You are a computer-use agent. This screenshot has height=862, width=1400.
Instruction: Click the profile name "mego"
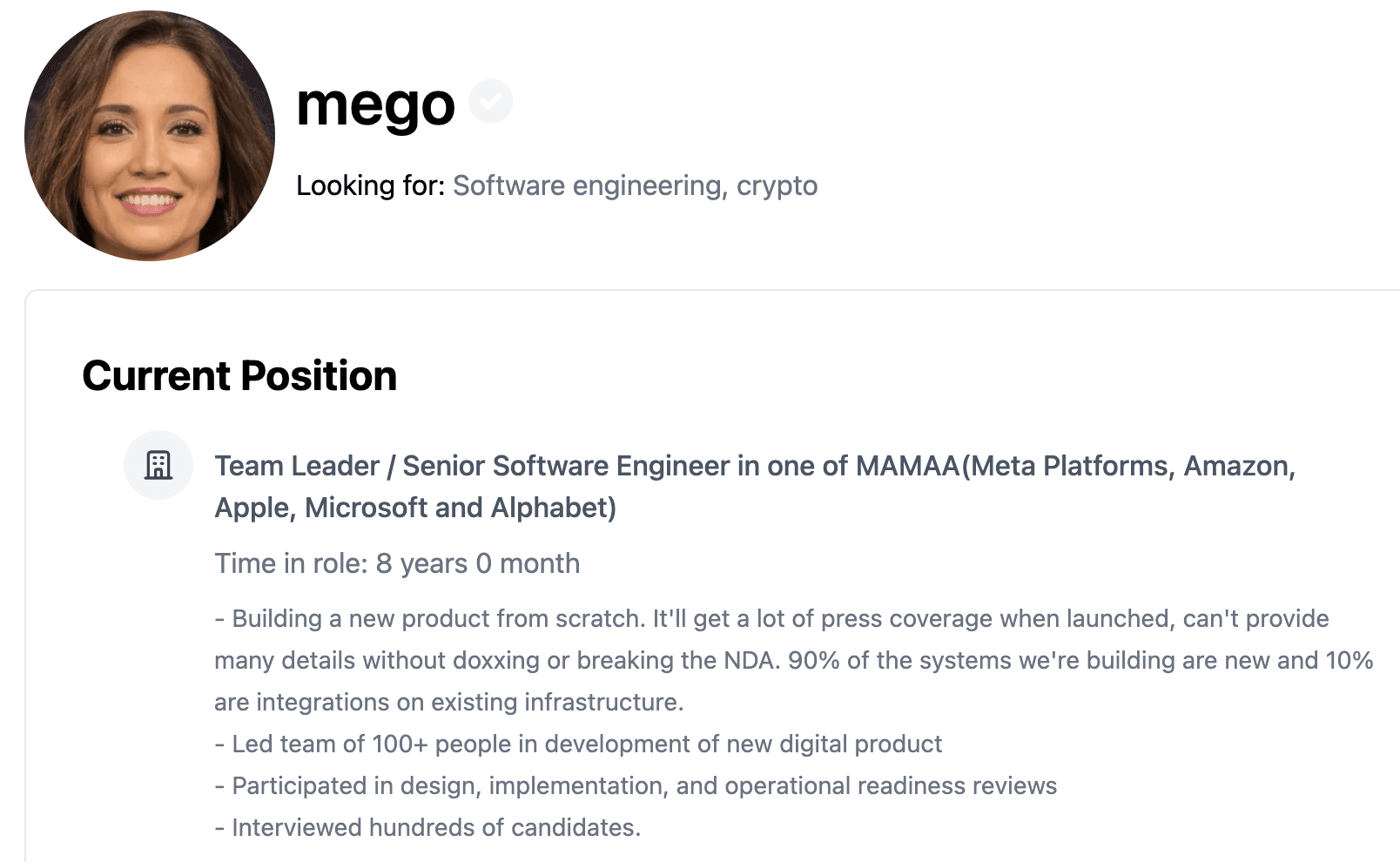375,104
